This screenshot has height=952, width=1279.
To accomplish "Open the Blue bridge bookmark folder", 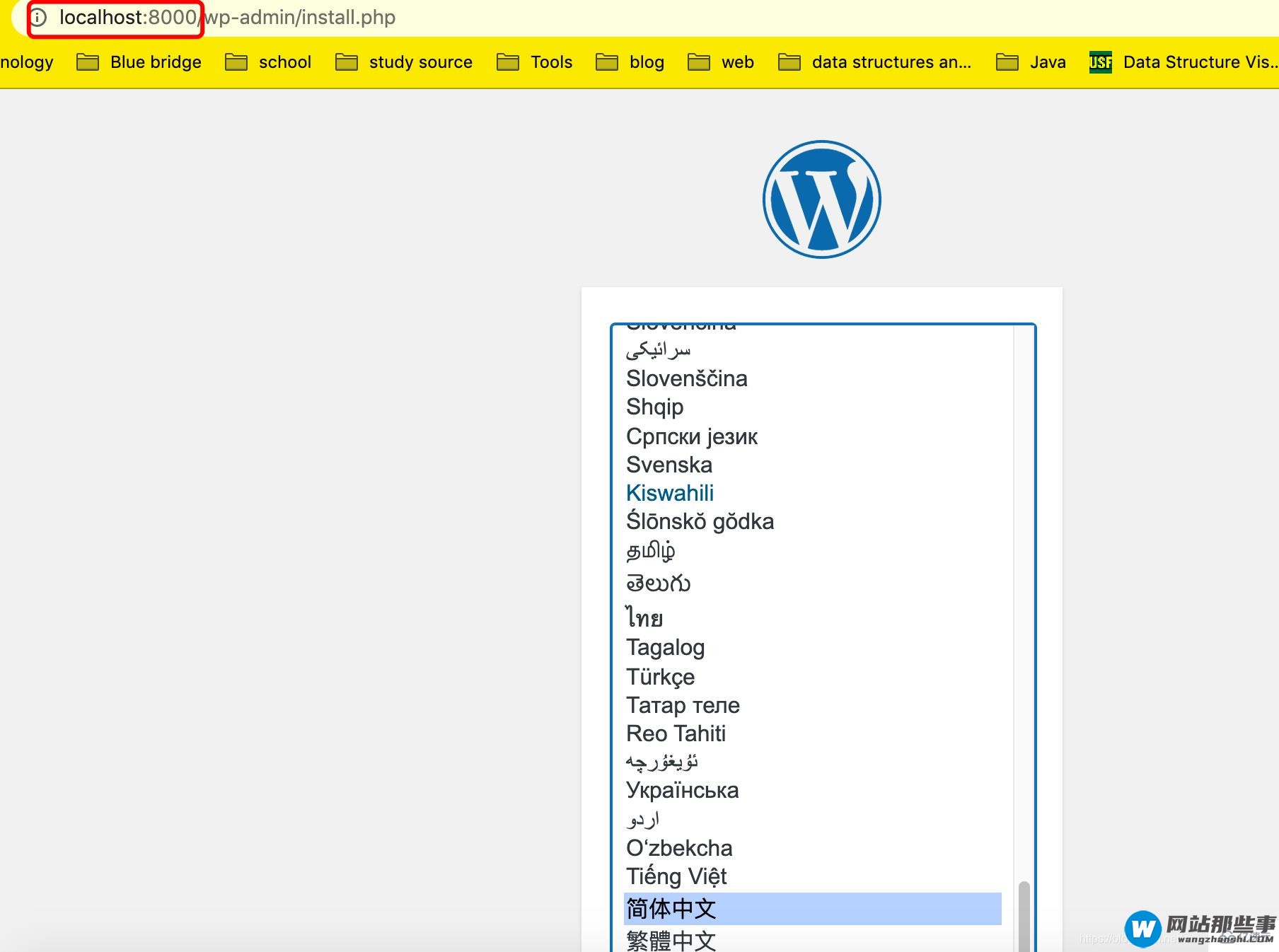I will click(x=139, y=62).
